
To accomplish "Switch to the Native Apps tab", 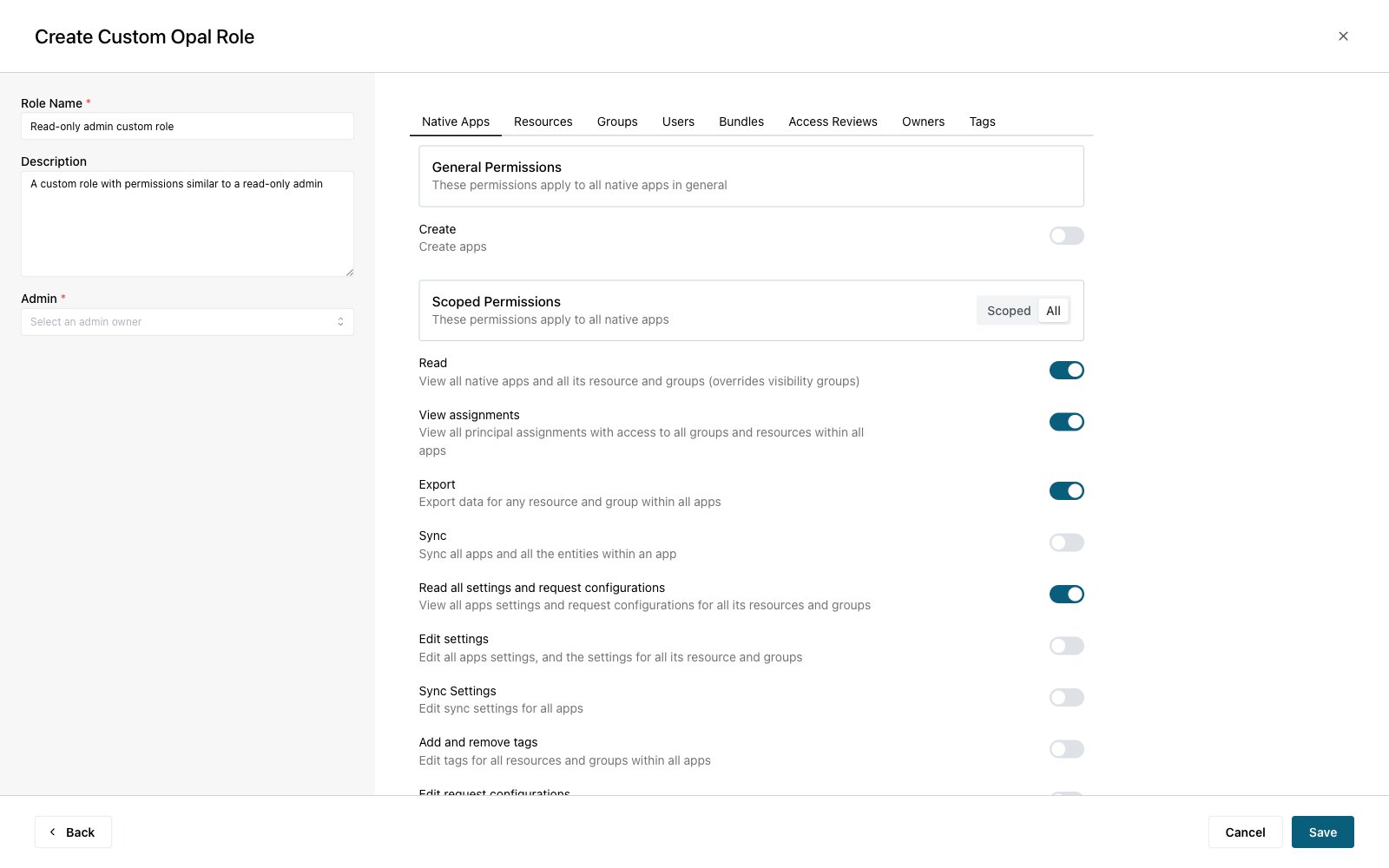I will click(x=456, y=122).
